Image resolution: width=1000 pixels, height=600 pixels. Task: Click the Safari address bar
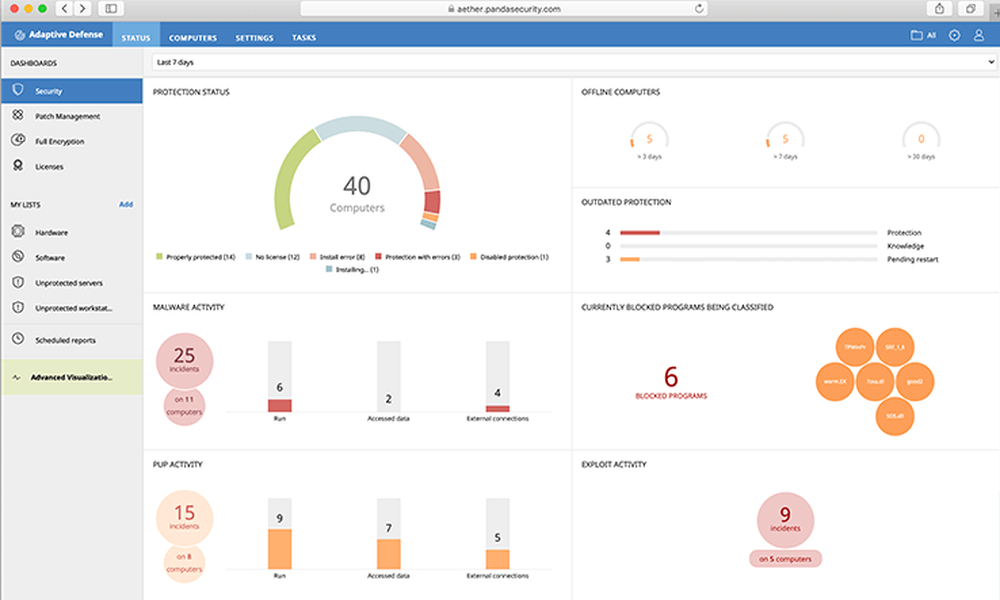[x=504, y=8]
